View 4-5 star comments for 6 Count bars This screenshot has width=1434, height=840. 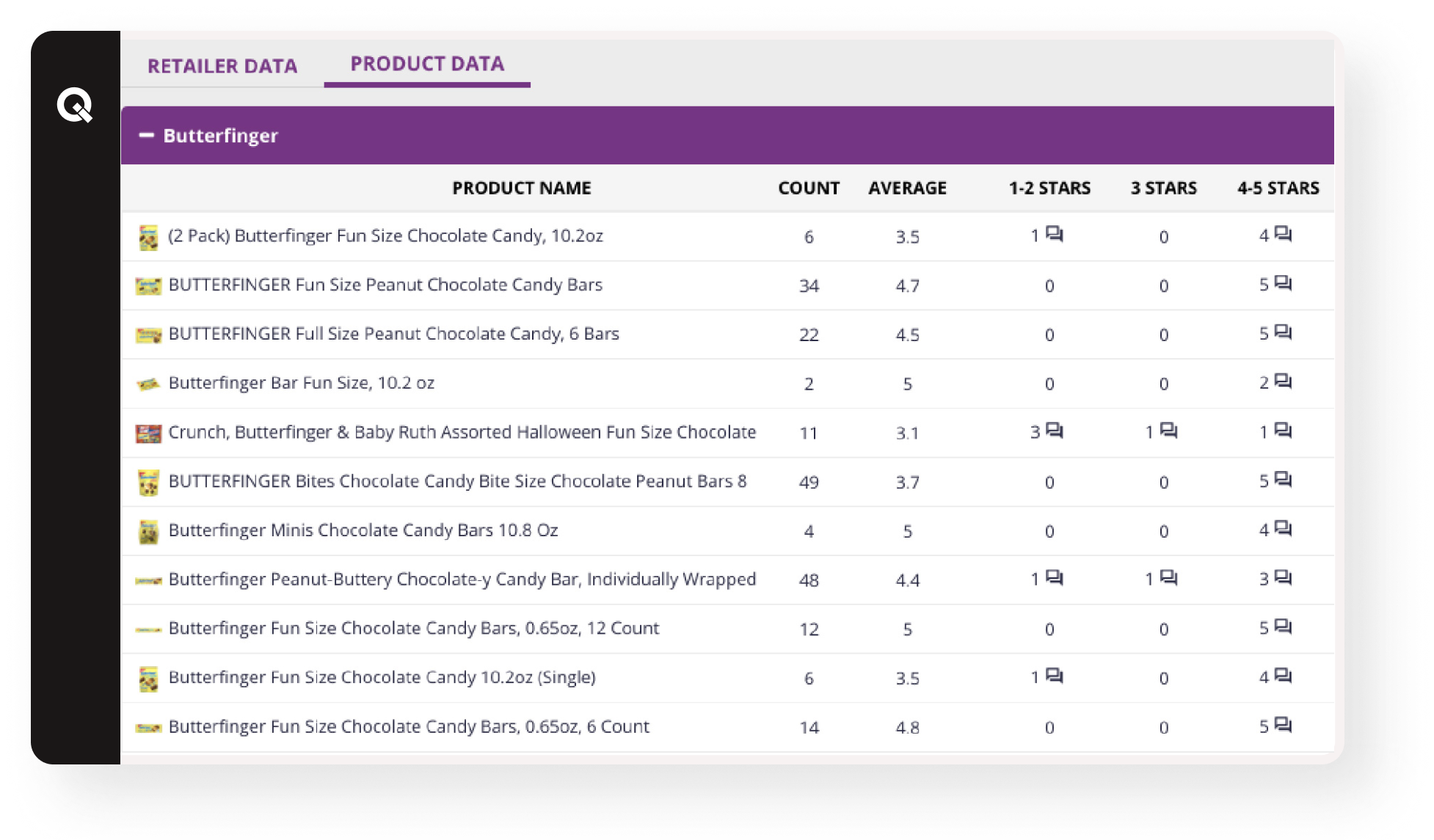[x=1284, y=725]
